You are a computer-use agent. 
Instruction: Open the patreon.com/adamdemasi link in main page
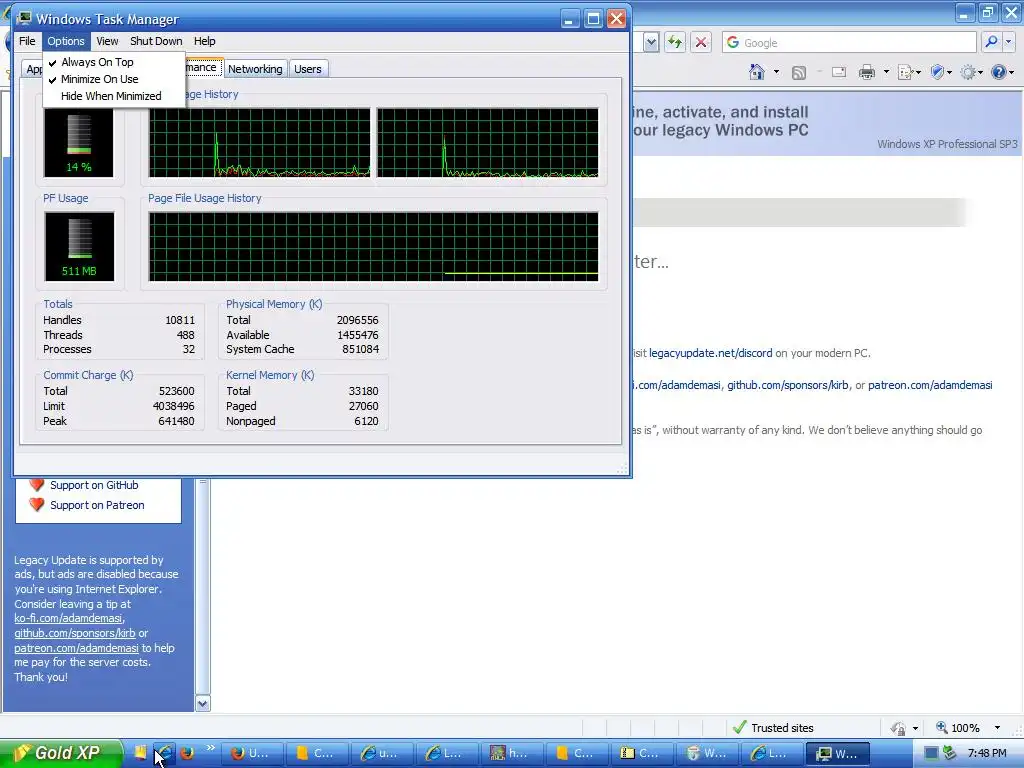point(930,385)
